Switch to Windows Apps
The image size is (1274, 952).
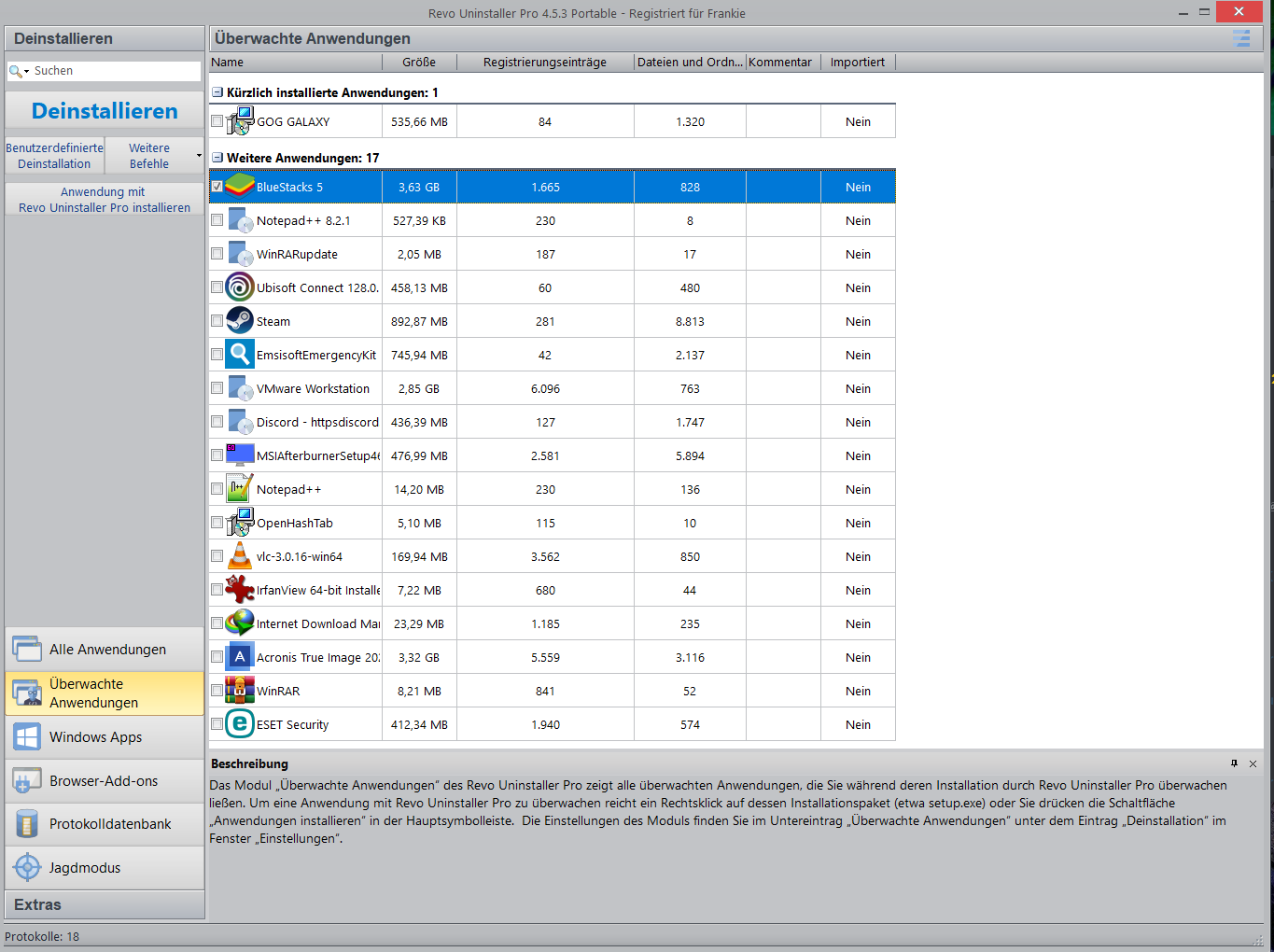click(x=105, y=736)
